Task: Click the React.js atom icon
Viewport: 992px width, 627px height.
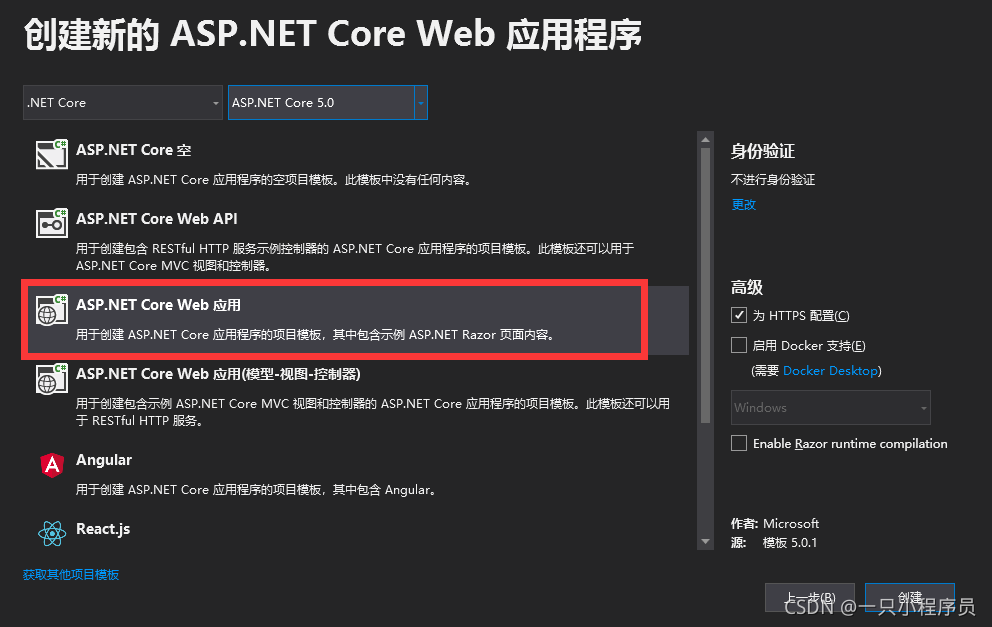Action: 52,533
